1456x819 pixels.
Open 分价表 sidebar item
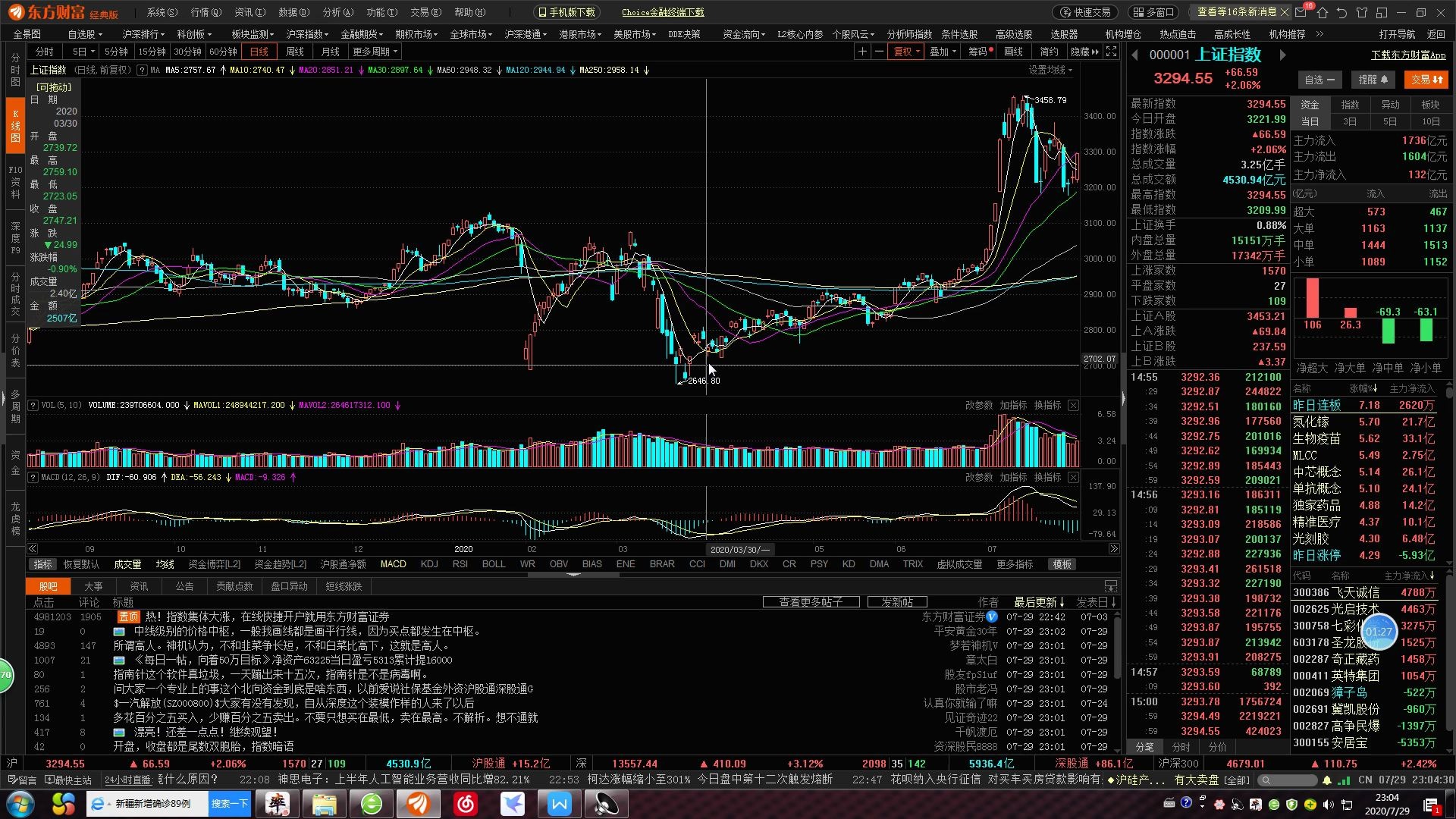coord(15,350)
